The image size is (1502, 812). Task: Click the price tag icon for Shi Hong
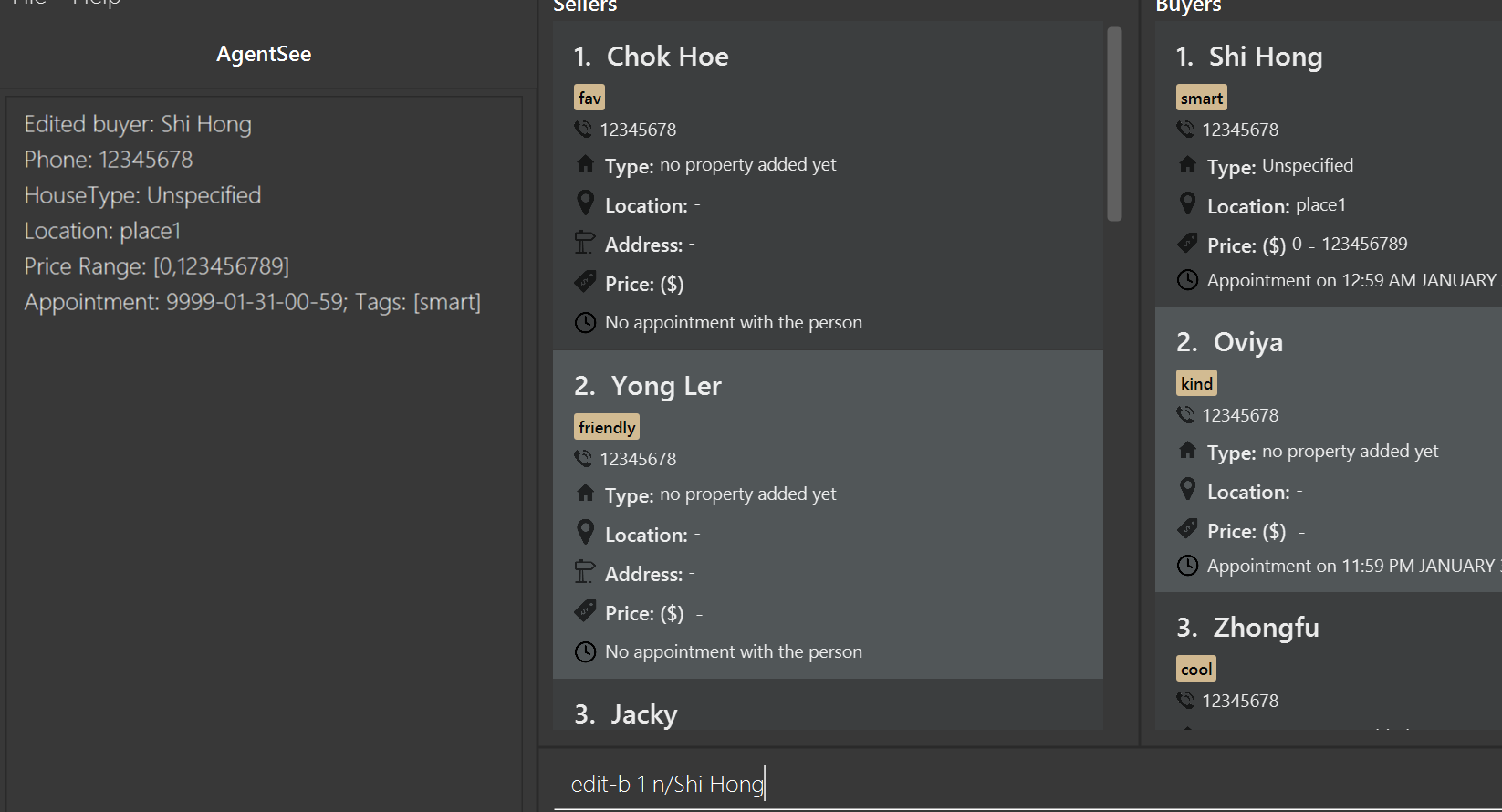1187,243
